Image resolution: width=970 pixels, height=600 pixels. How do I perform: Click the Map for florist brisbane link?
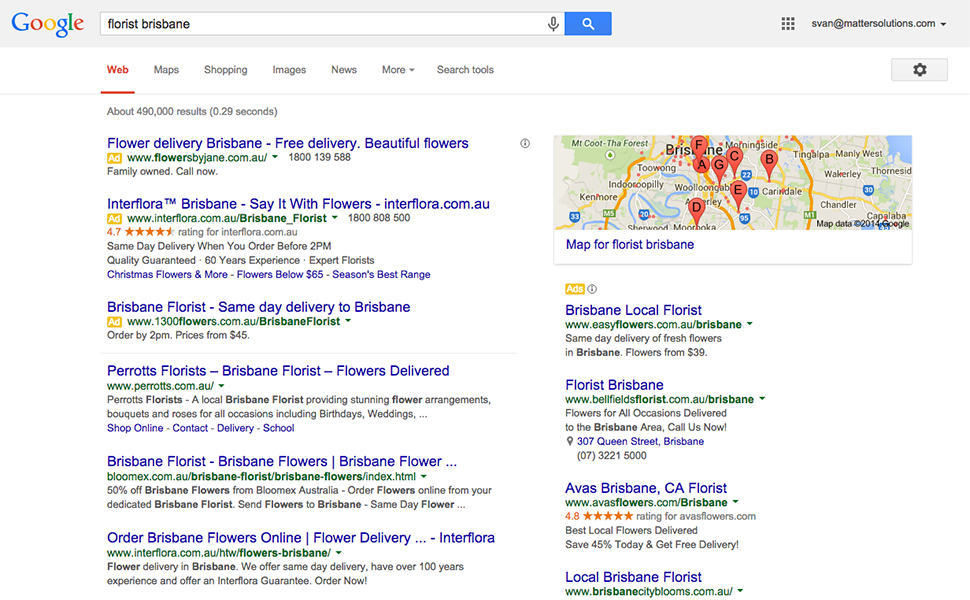(x=629, y=245)
